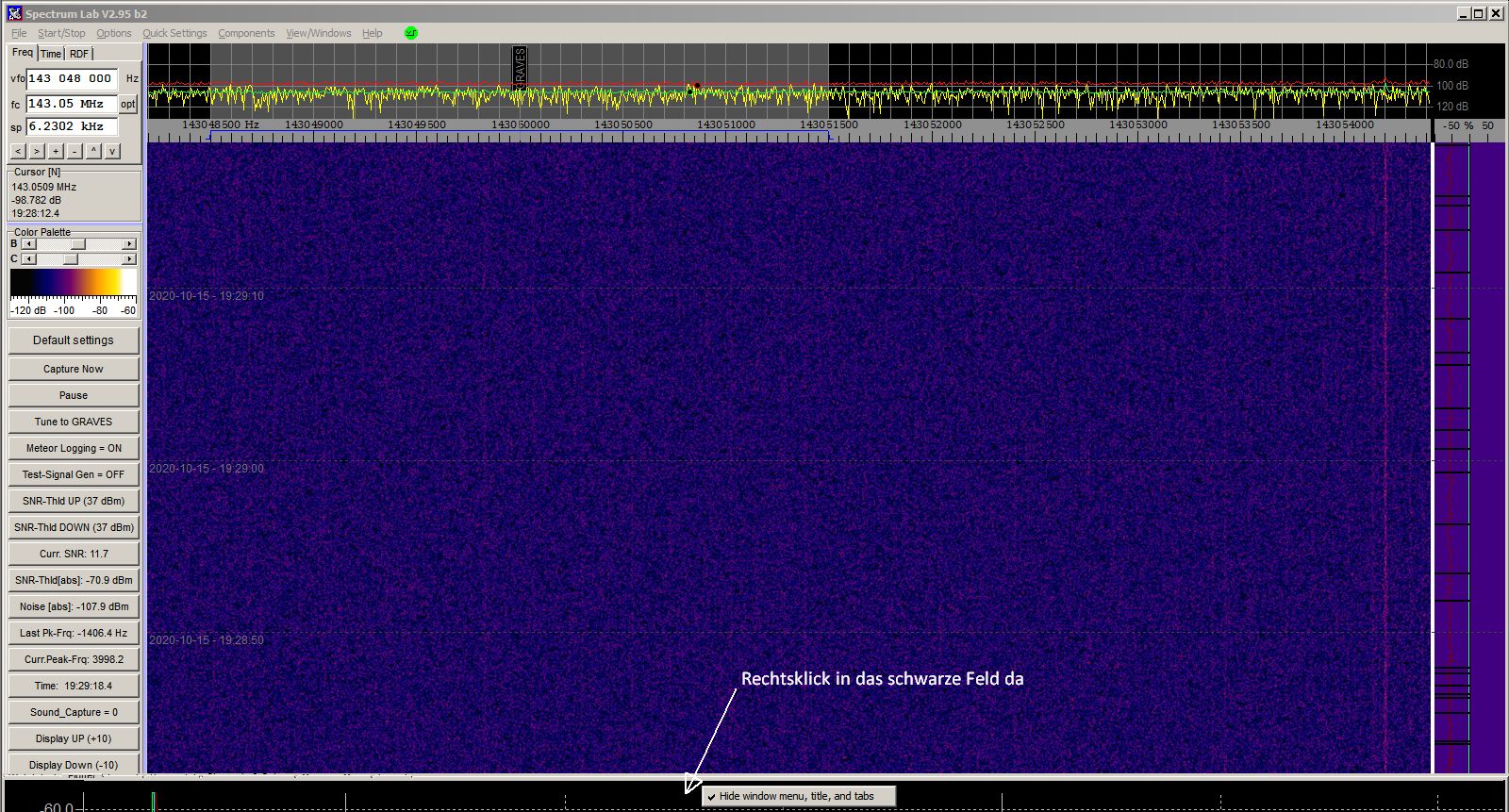1509x812 pixels.
Task: Open the View/Windows menu
Action: pos(319,33)
